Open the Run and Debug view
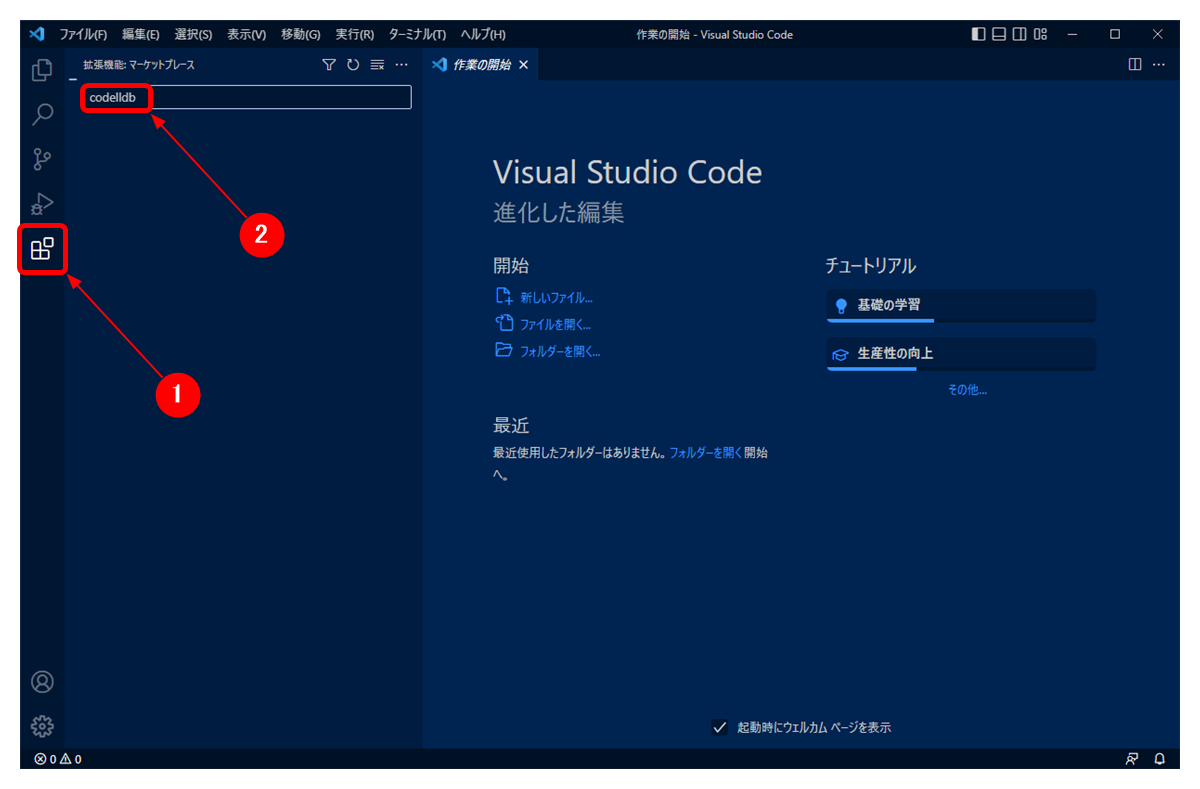Image resolution: width=1200 pixels, height=789 pixels. (x=42, y=203)
